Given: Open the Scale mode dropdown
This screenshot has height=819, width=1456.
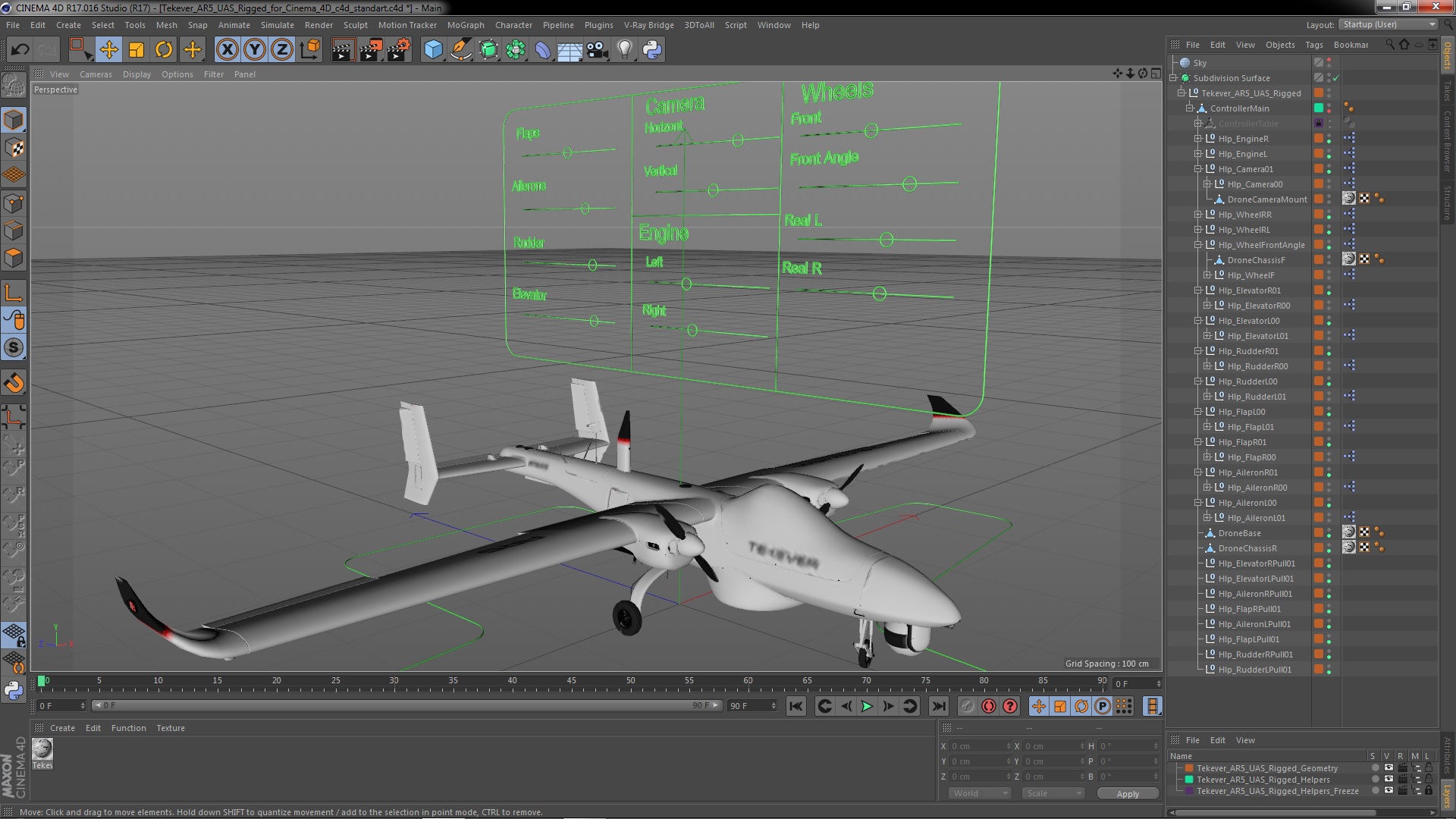Looking at the screenshot, I should [x=1053, y=793].
